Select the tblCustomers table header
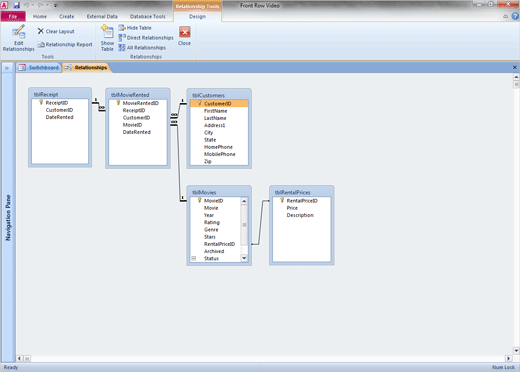 [219, 95]
